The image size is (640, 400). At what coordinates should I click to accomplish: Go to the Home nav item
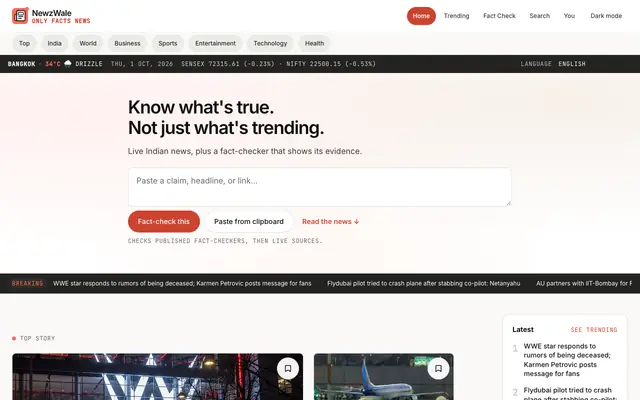[421, 16]
